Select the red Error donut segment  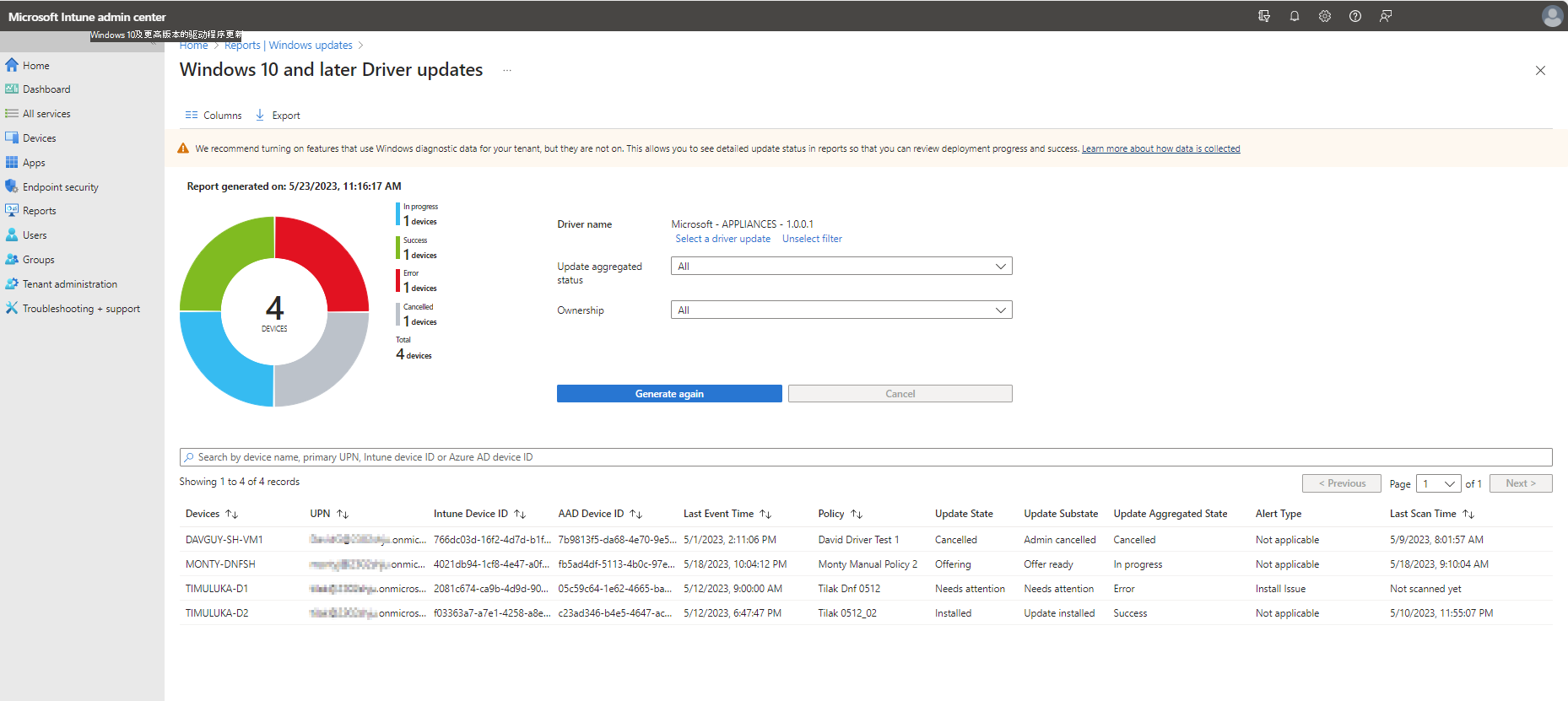pyautogui.click(x=331, y=255)
